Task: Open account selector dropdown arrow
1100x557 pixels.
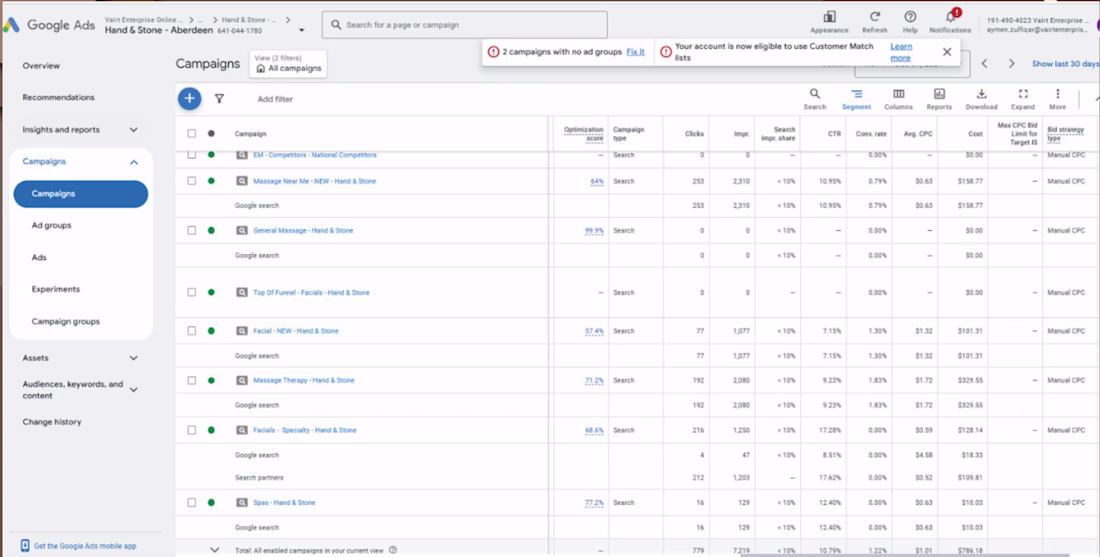Action: 302,31
